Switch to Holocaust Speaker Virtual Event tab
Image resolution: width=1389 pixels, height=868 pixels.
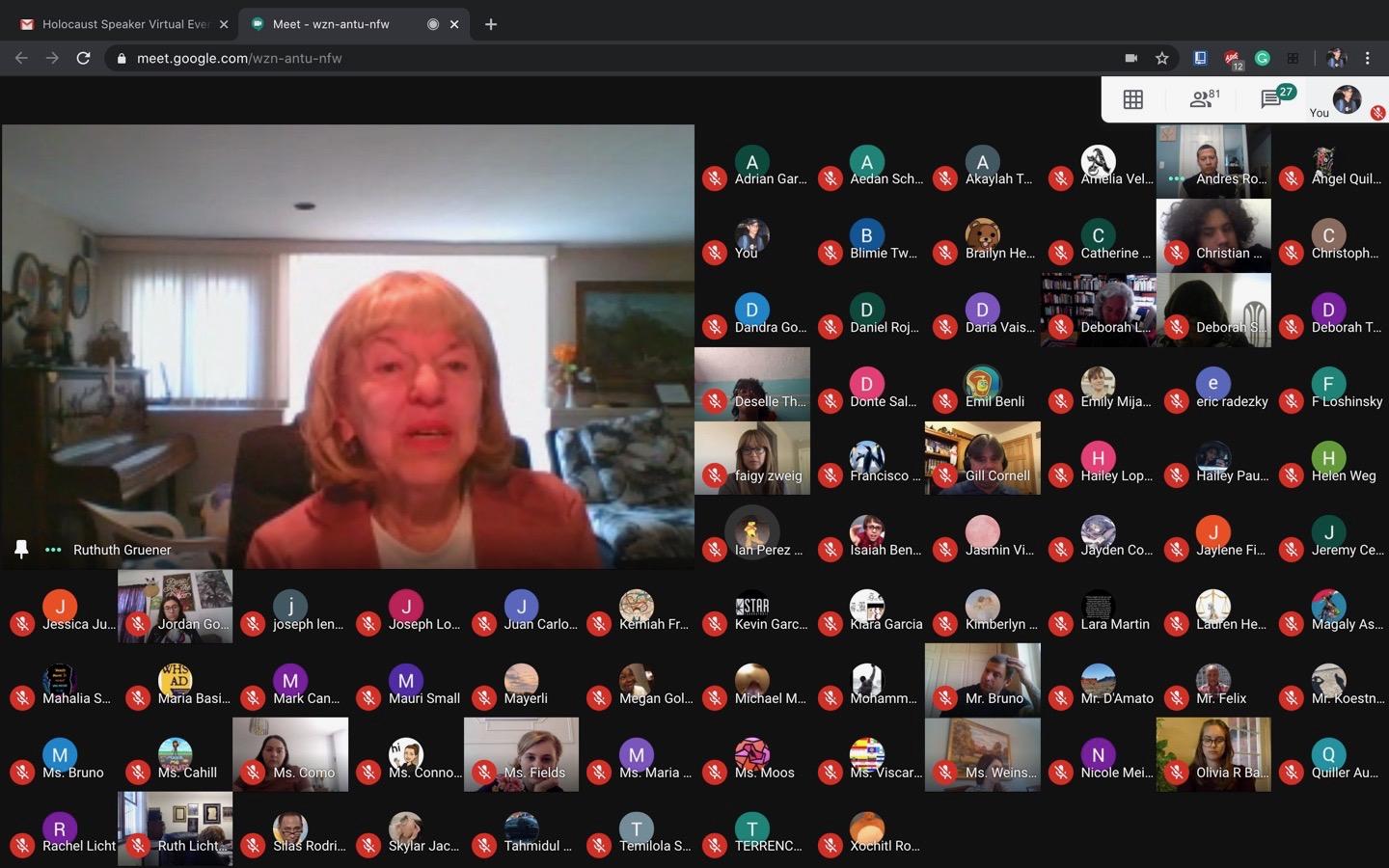point(123,24)
